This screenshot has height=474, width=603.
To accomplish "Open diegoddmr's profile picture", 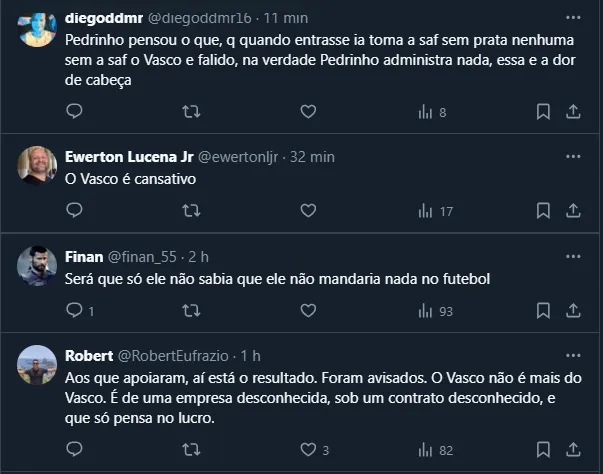I will pyautogui.click(x=37, y=28).
